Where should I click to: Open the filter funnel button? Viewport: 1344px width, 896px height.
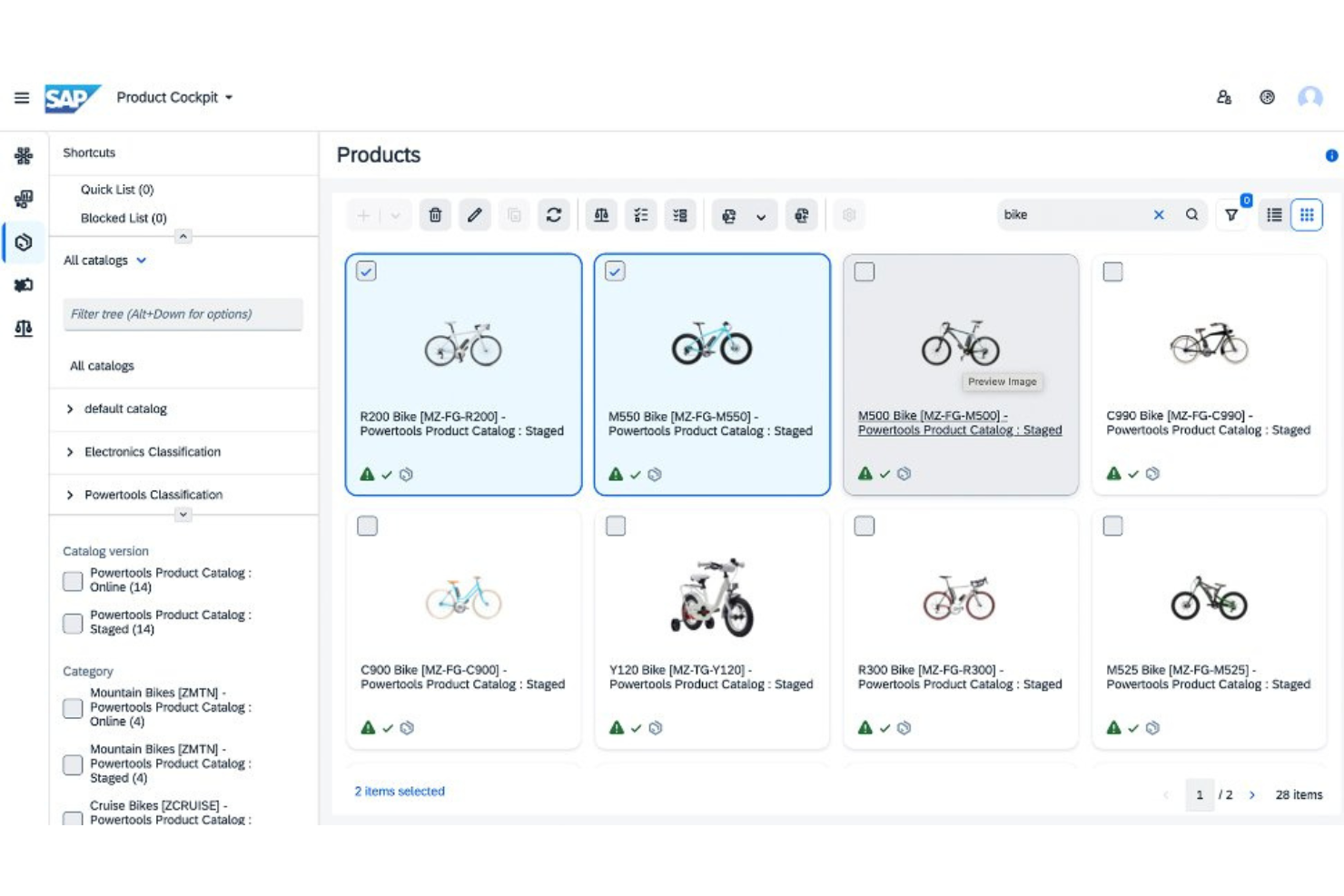click(x=1231, y=215)
